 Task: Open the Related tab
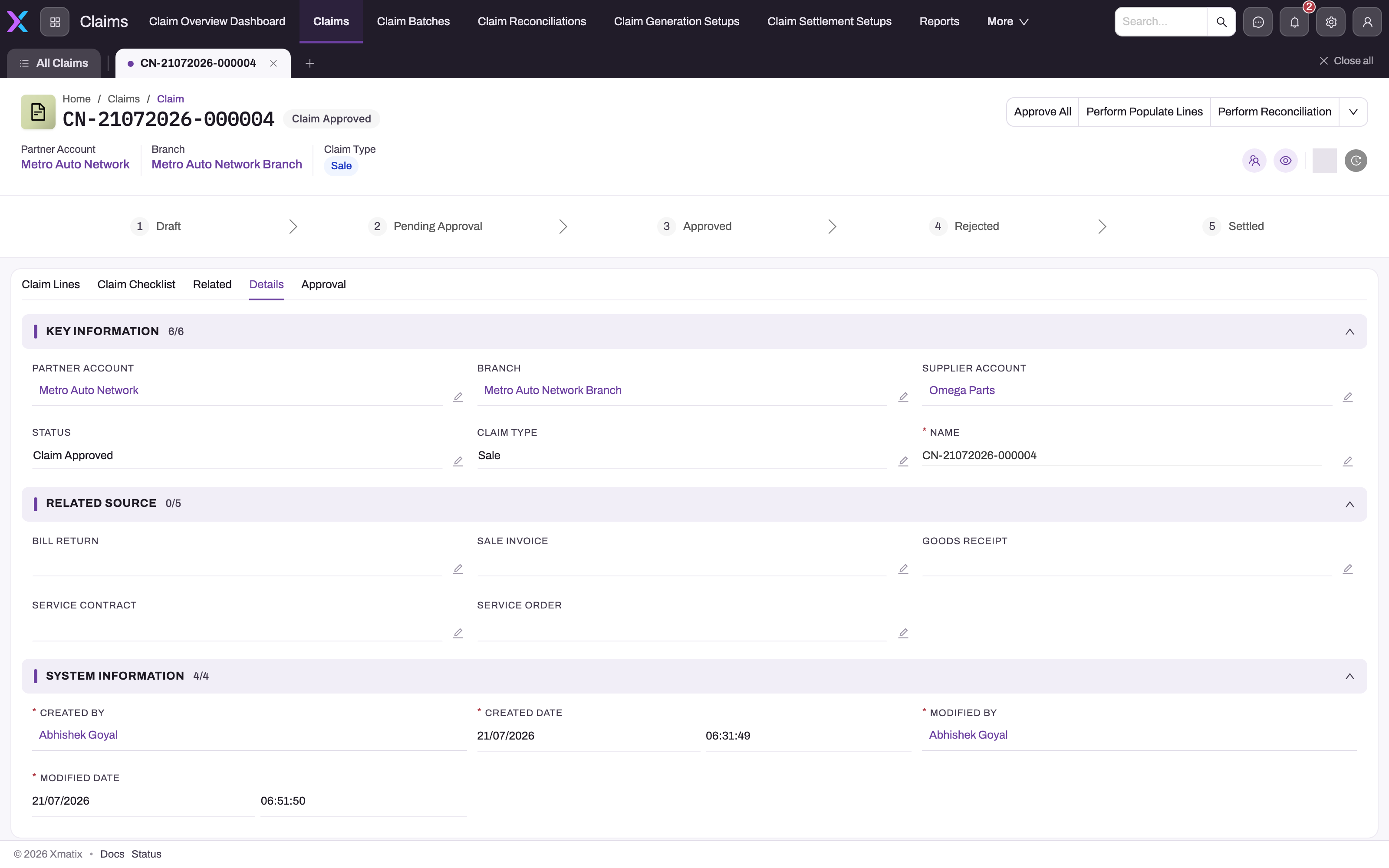click(x=212, y=285)
